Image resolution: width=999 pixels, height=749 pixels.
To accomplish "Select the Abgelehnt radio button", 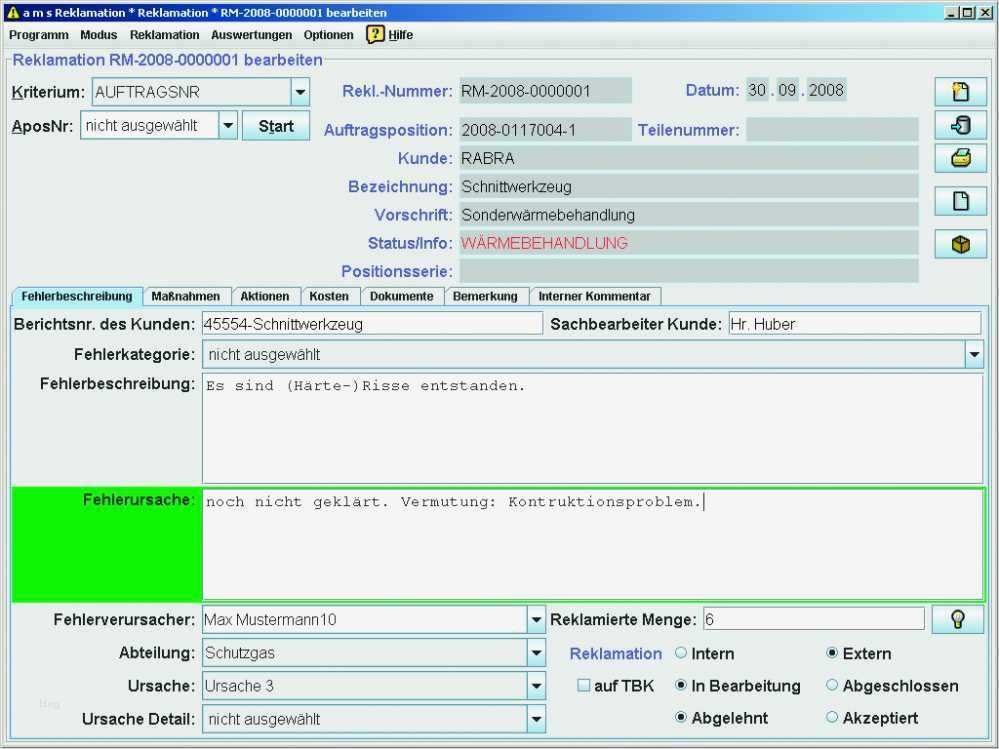I will pyautogui.click(x=680, y=718).
